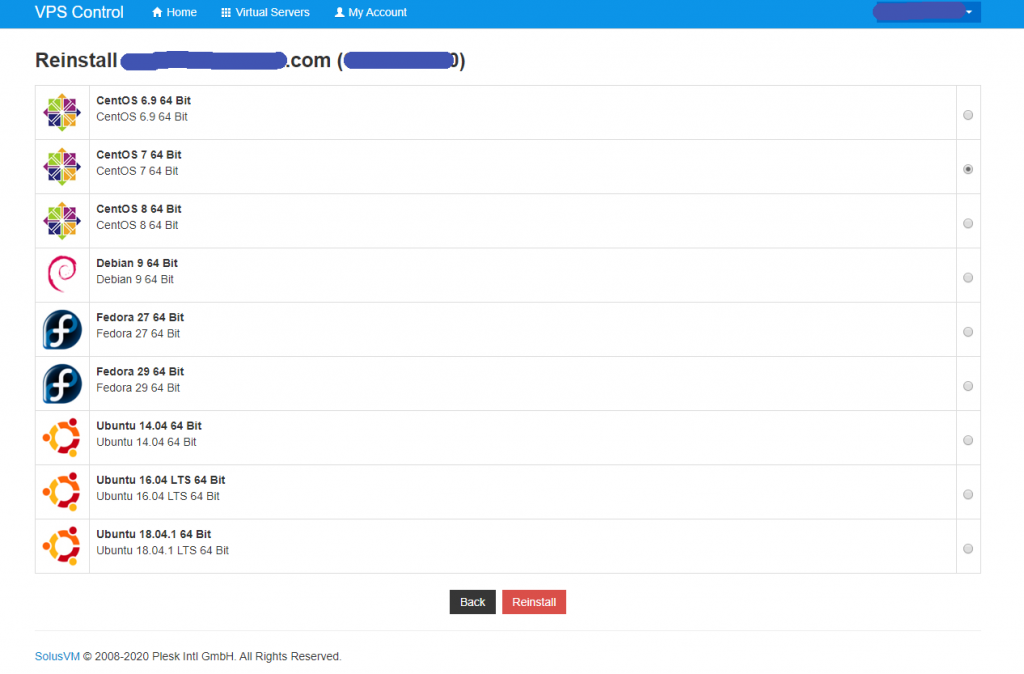Click the CentOS 8 64 Bit logo icon
This screenshot has height=674, width=1024.
click(x=62, y=221)
